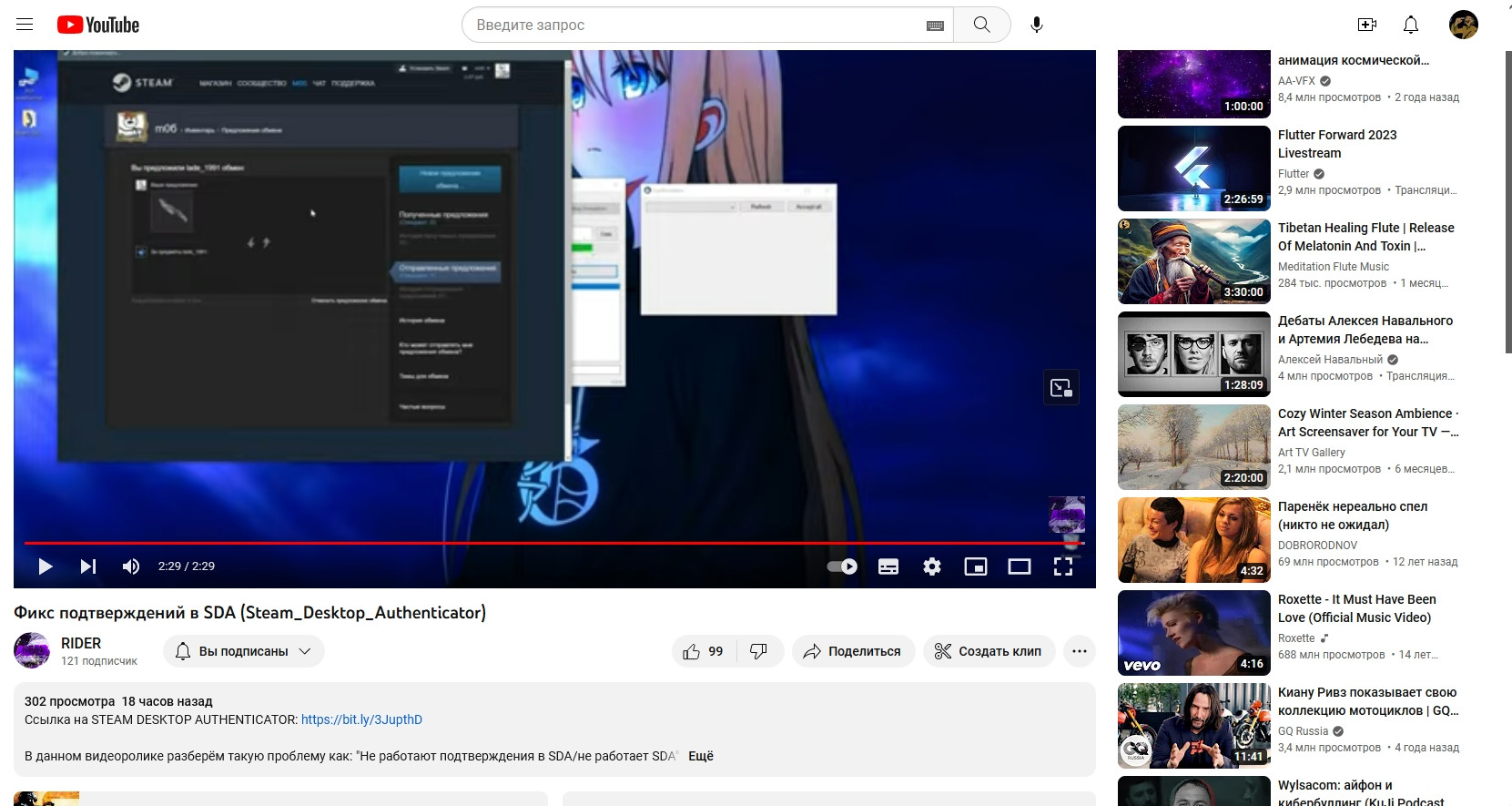Viewport: 1512px width, 806px height.
Task: Click the expand overlay icon on the video
Action: tap(1061, 388)
